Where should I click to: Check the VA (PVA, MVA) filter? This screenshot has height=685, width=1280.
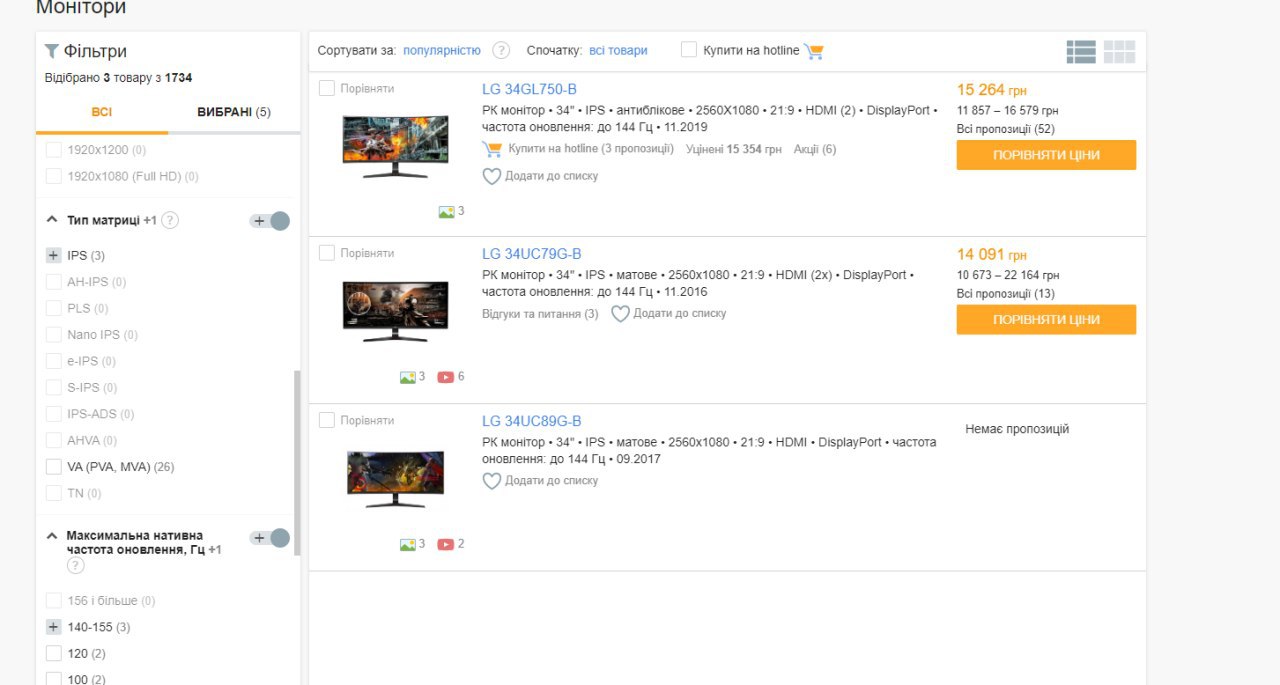coord(54,467)
